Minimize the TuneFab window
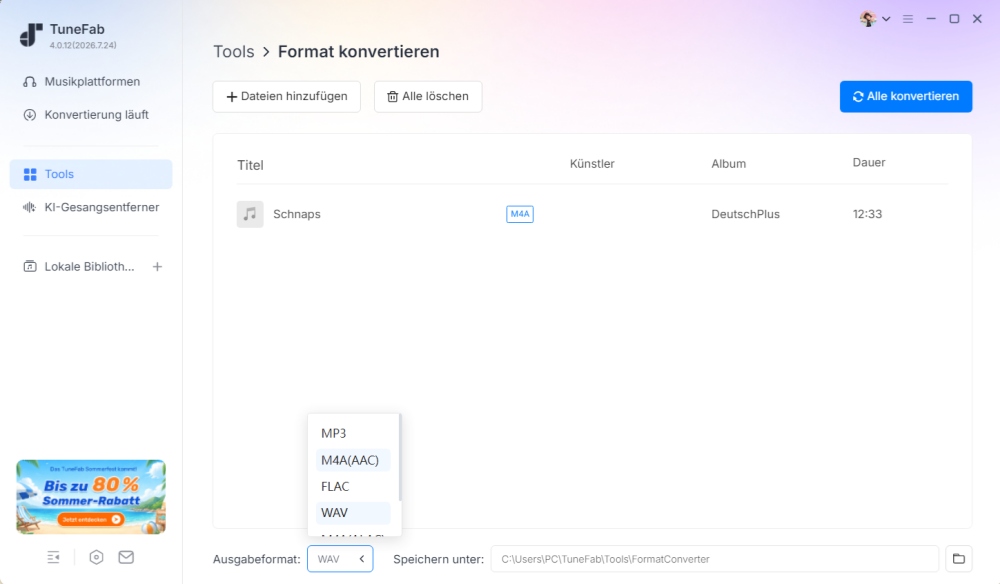Viewport: 1000px width, 584px height. point(931,19)
